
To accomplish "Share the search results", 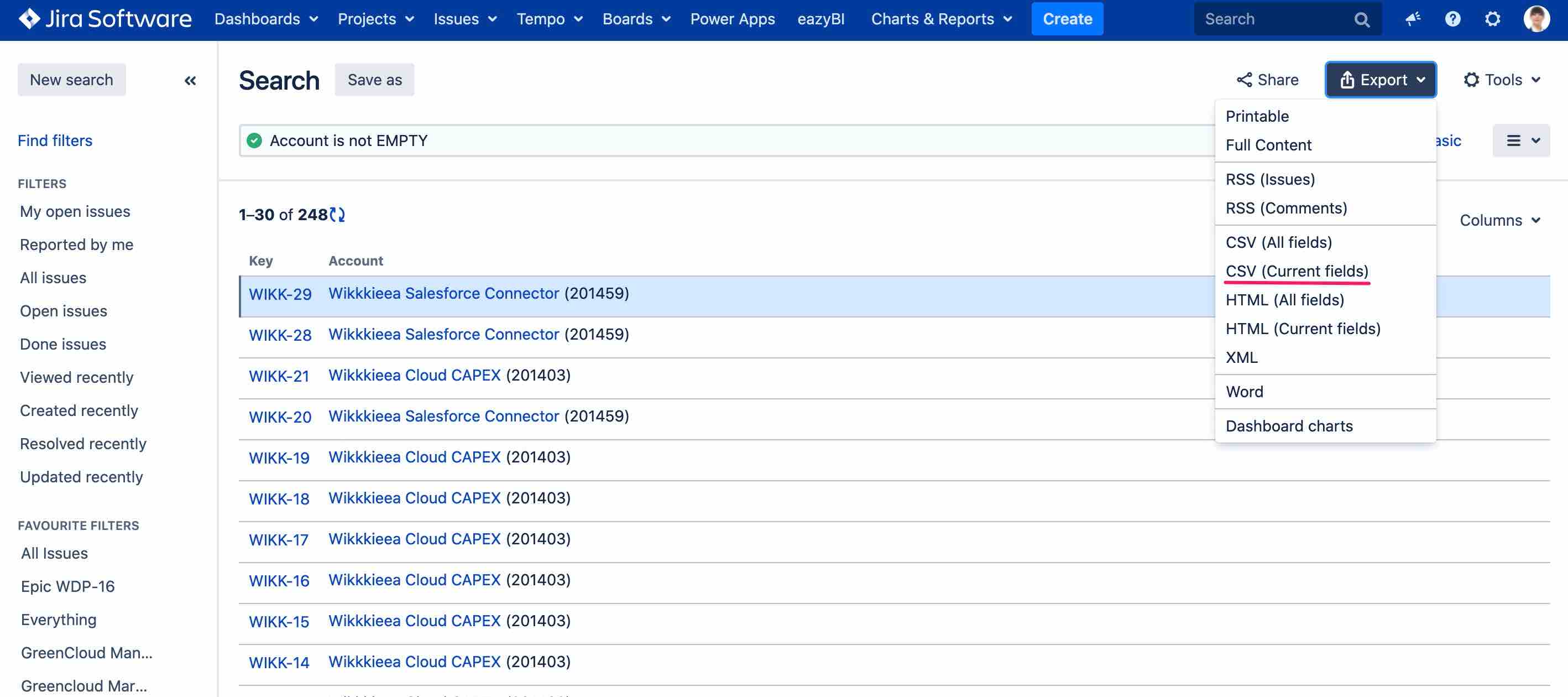I will 1267,80.
